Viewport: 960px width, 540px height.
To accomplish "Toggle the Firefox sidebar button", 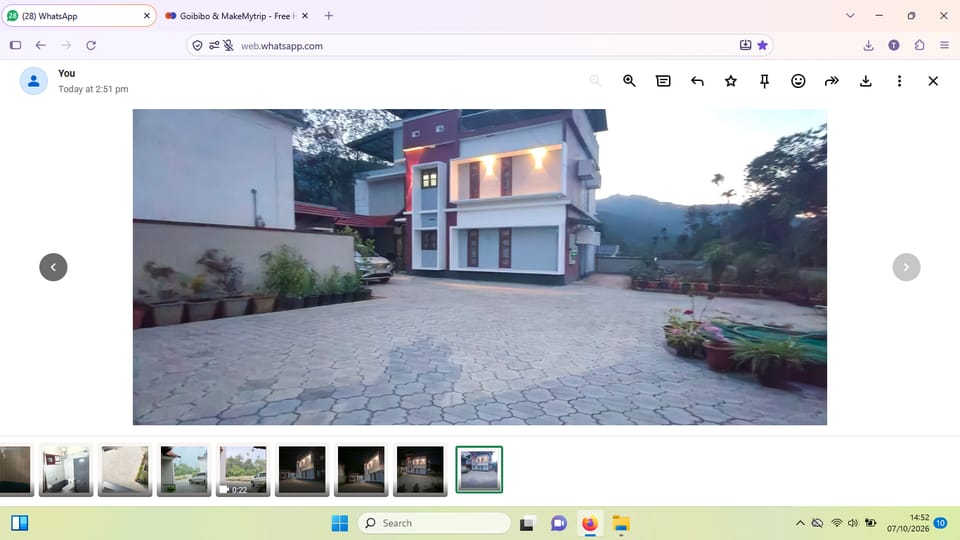I will pyautogui.click(x=16, y=45).
